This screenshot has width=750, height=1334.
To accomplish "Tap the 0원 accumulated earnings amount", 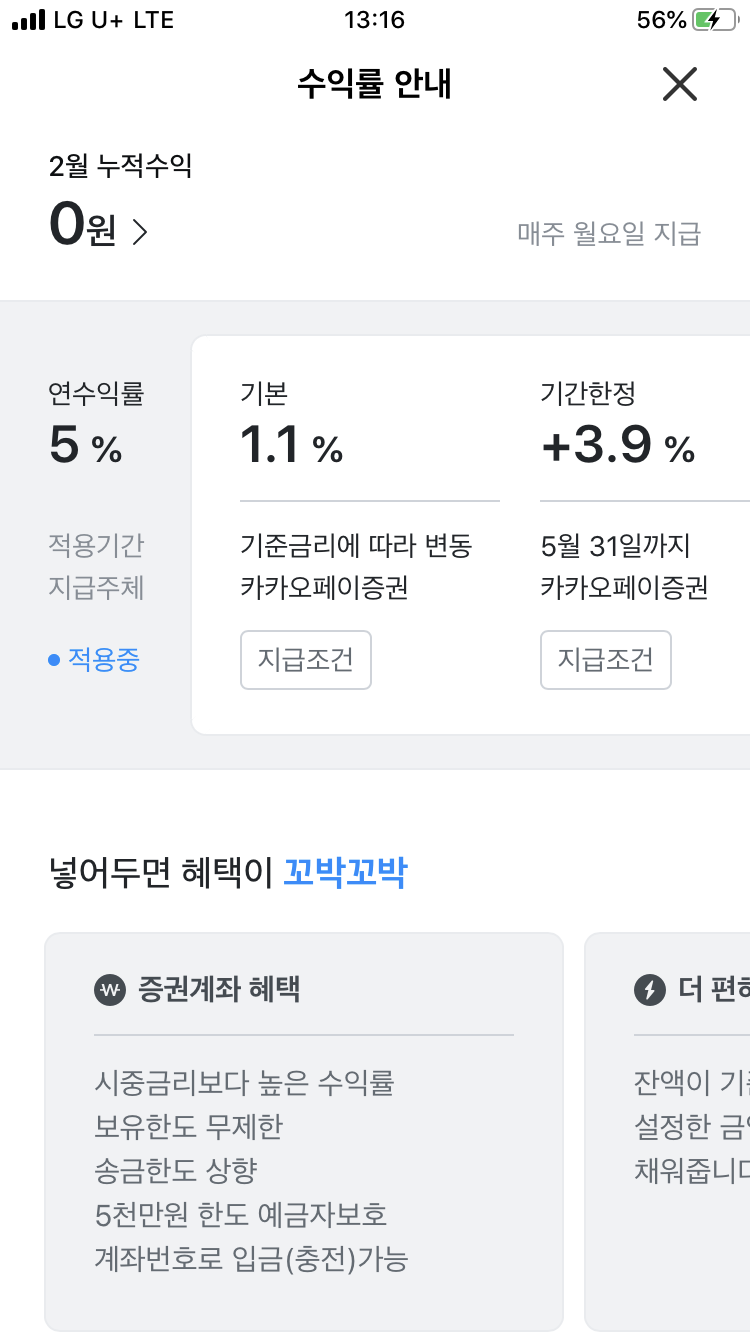I will (82, 226).
